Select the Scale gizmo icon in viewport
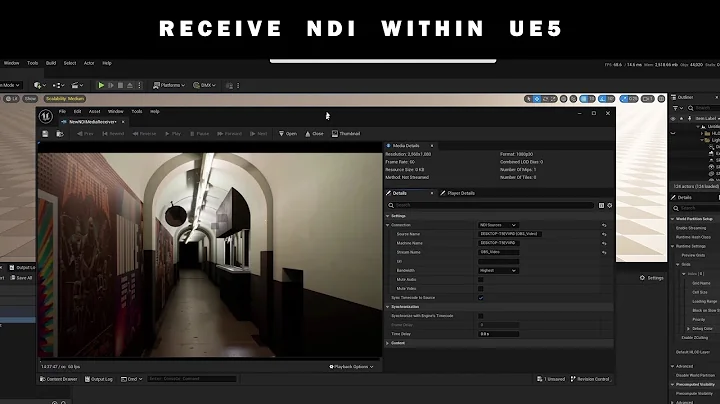This screenshot has height=404, width=720. coord(553,99)
